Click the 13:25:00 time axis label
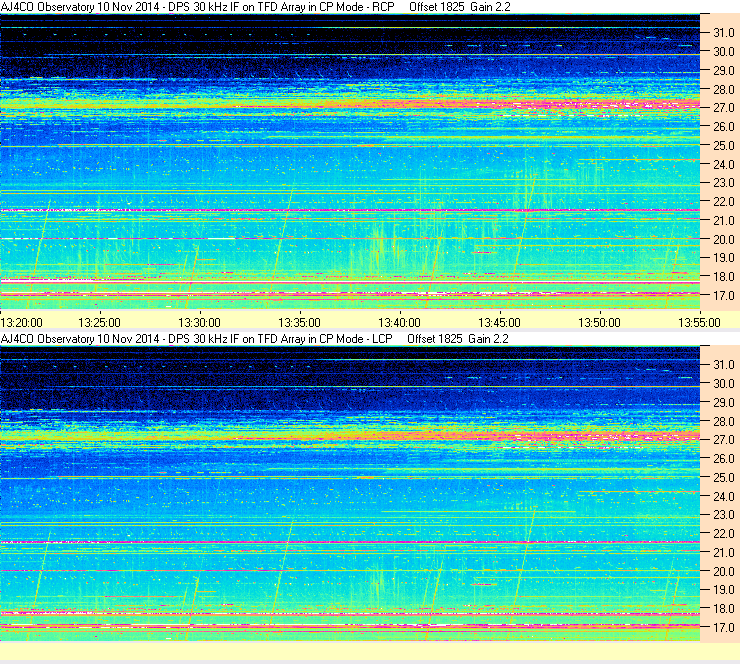 [x=99, y=323]
